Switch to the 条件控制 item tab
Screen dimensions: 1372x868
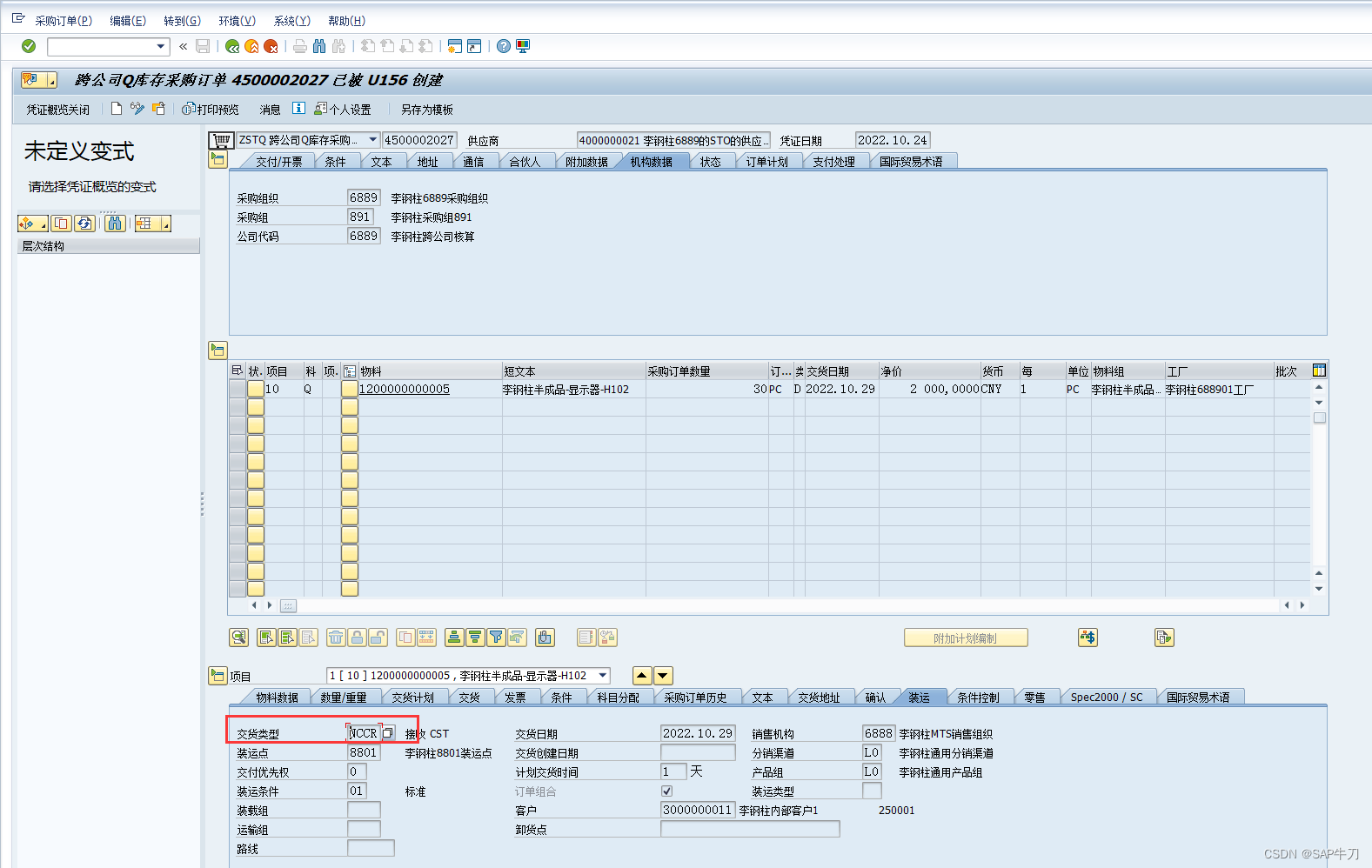(978, 698)
